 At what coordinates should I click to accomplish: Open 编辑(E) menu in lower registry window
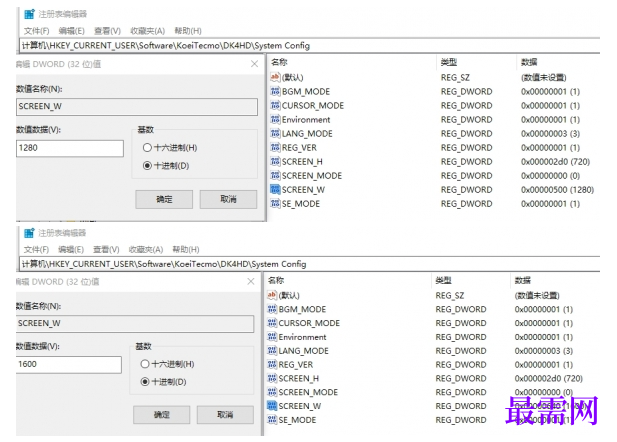click(x=71, y=250)
